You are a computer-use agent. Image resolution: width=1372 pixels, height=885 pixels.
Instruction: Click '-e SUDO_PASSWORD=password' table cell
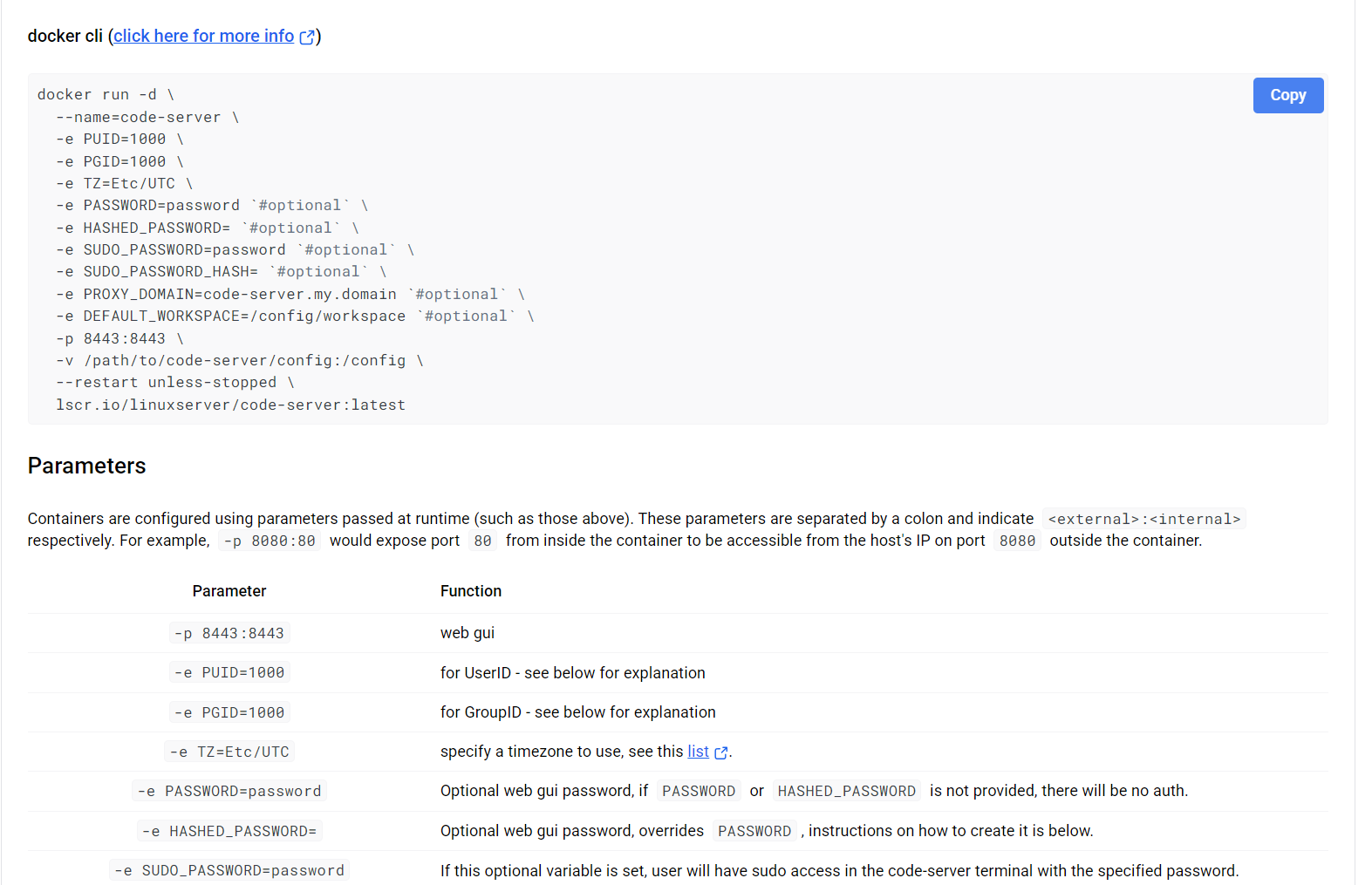pyautogui.click(x=229, y=870)
